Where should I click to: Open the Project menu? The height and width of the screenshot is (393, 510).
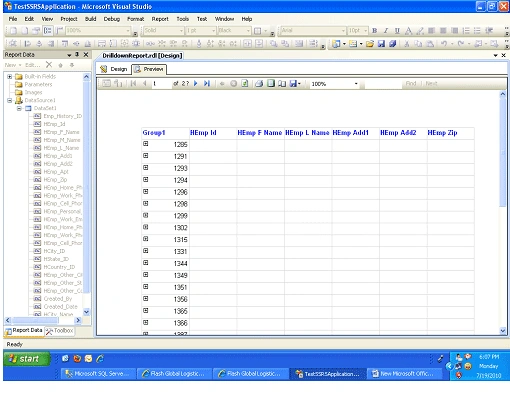coord(69,19)
